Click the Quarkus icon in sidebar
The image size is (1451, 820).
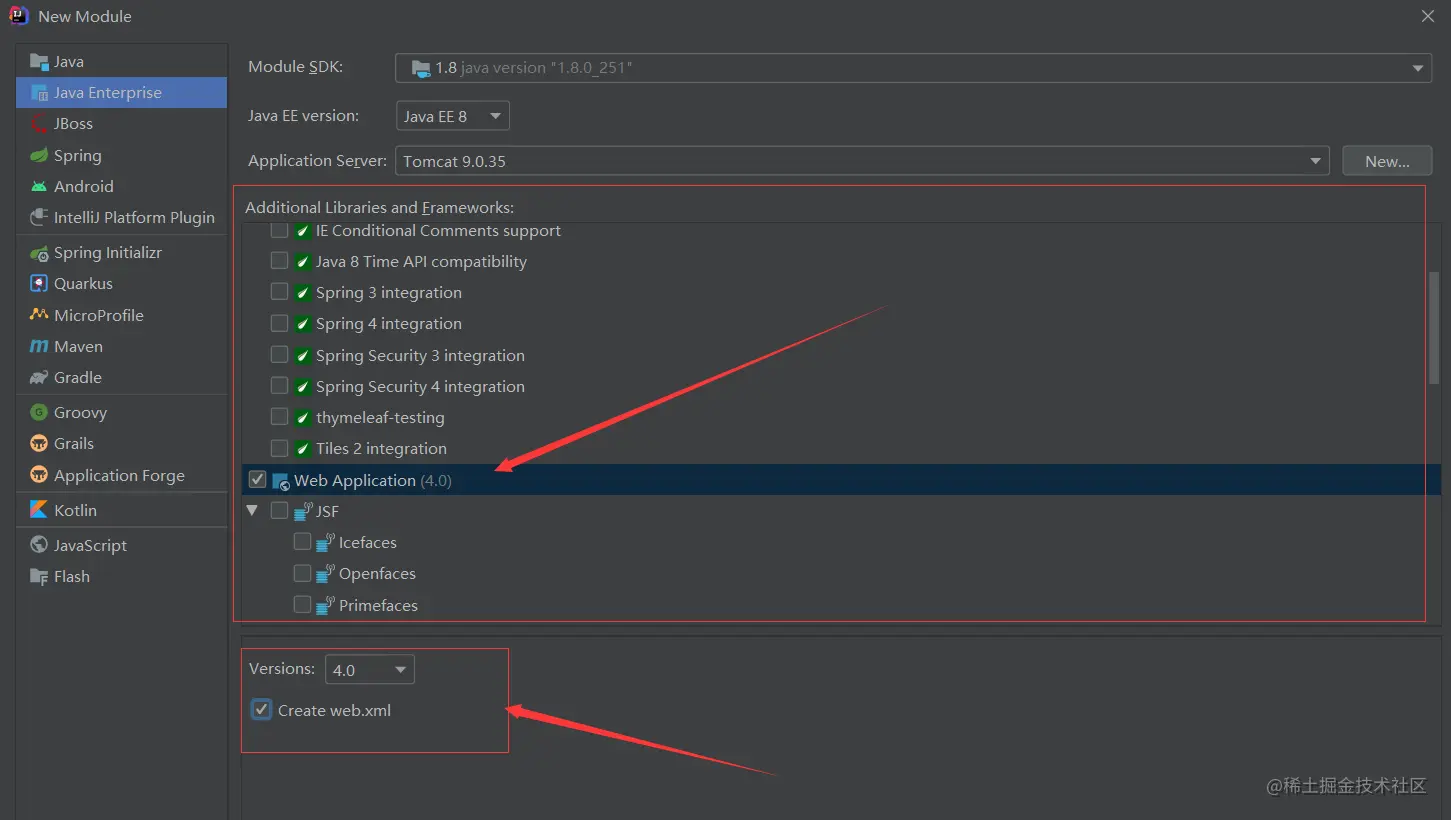coord(39,283)
